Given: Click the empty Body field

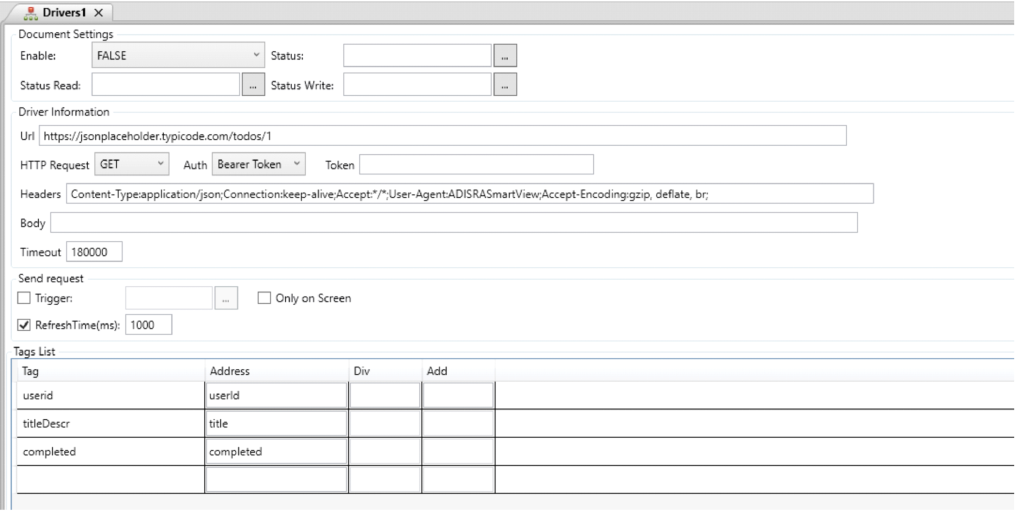Looking at the screenshot, I should click(x=453, y=223).
